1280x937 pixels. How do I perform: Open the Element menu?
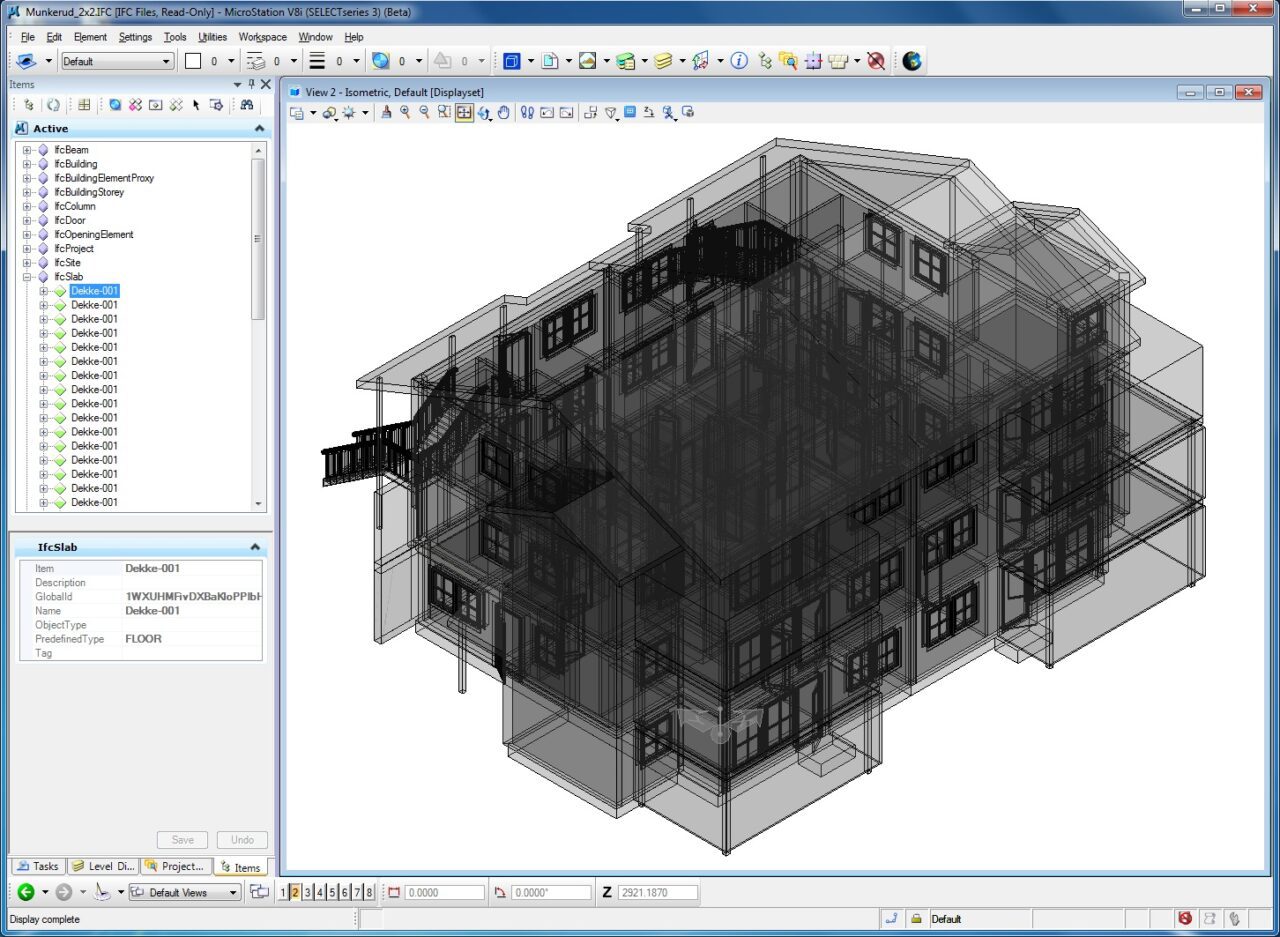(x=90, y=37)
